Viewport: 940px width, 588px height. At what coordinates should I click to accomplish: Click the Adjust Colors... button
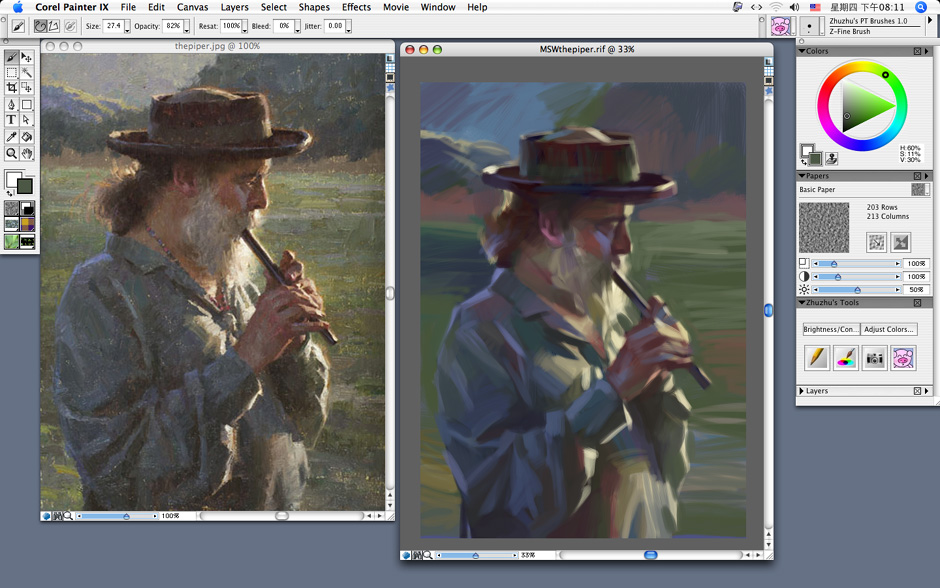coord(889,330)
